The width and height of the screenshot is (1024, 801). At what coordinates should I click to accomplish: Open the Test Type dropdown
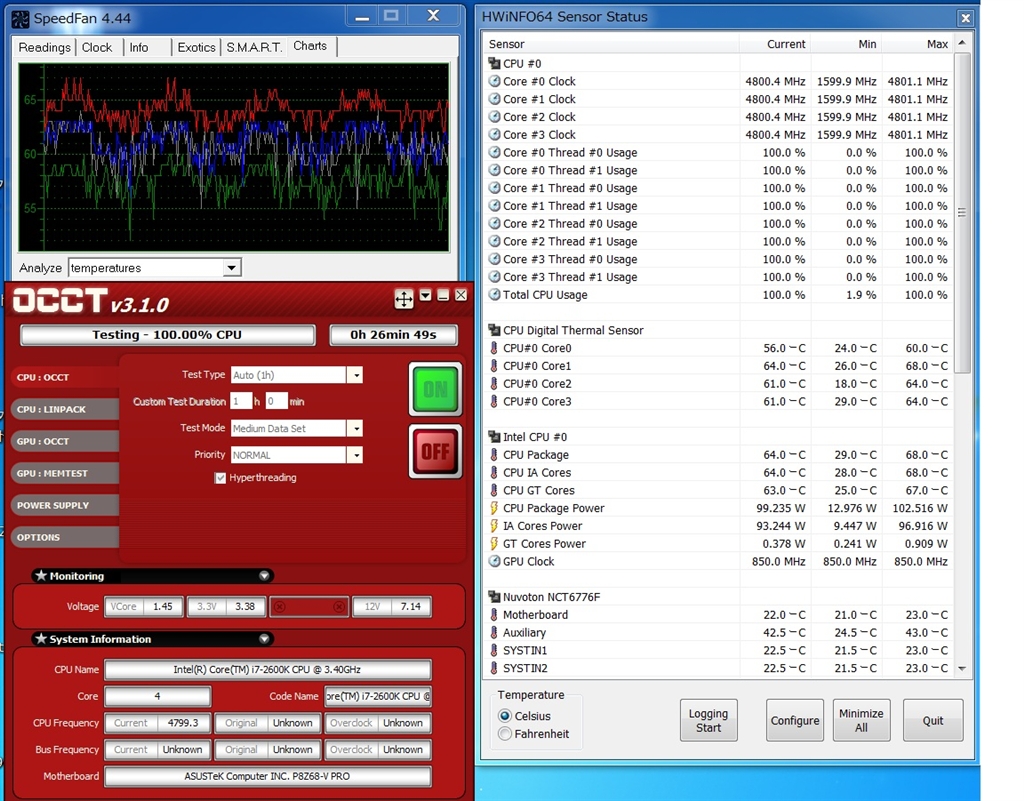click(354, 375)
